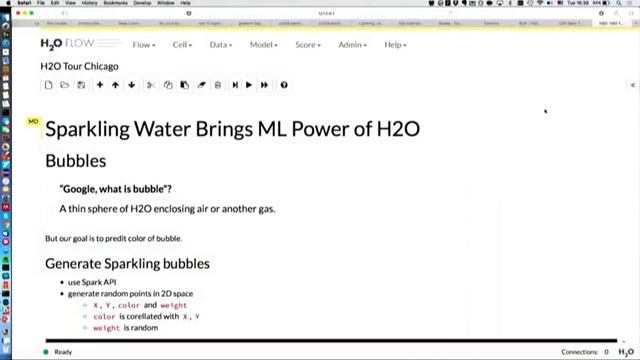640x360 pixels.
Task: Click color is corellated with X, Y
Action: [146, 316]
